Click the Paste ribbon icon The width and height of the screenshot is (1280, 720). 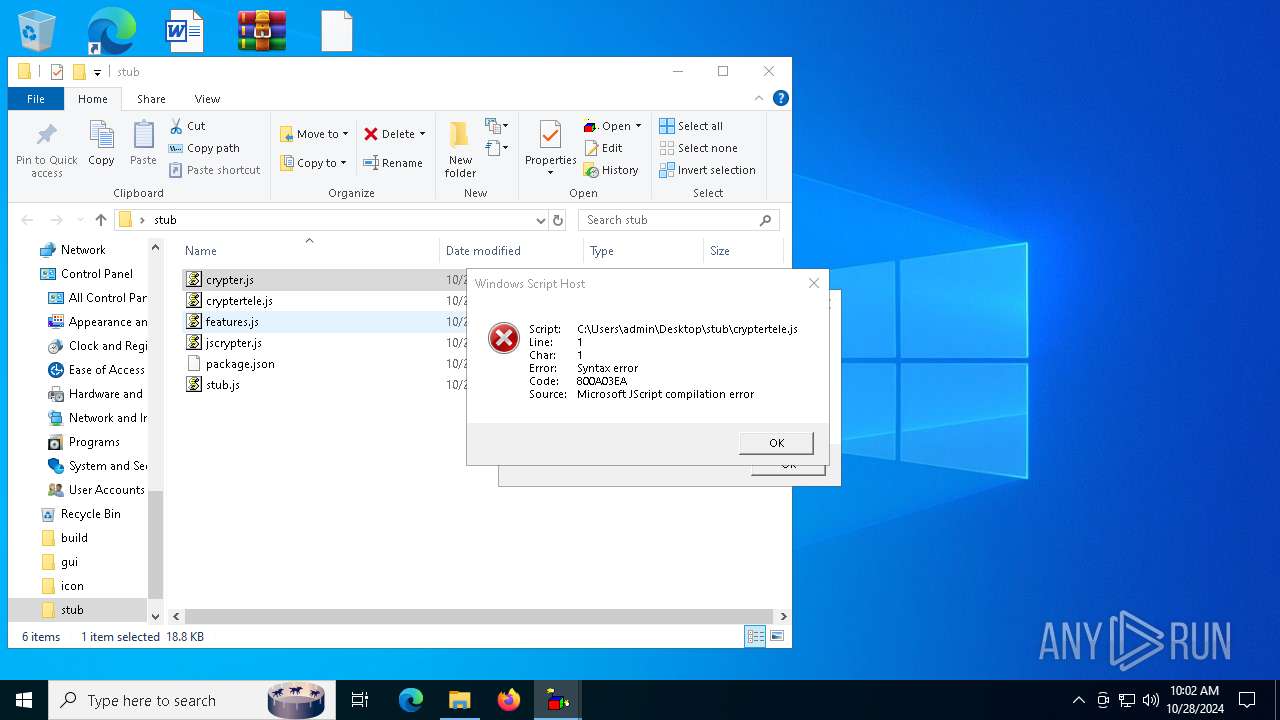143,143
